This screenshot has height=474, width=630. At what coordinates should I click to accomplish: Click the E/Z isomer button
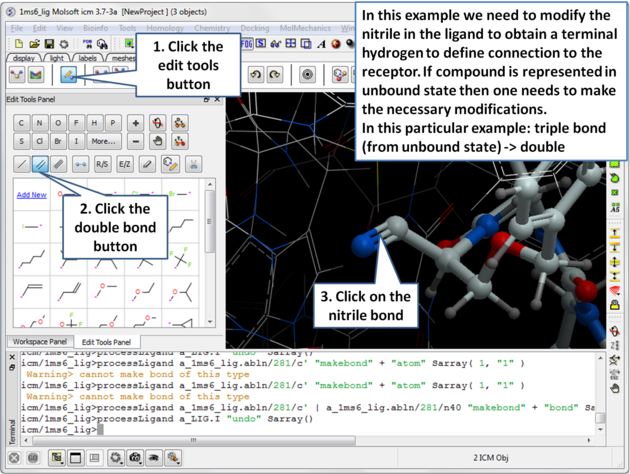pos(125,164)
